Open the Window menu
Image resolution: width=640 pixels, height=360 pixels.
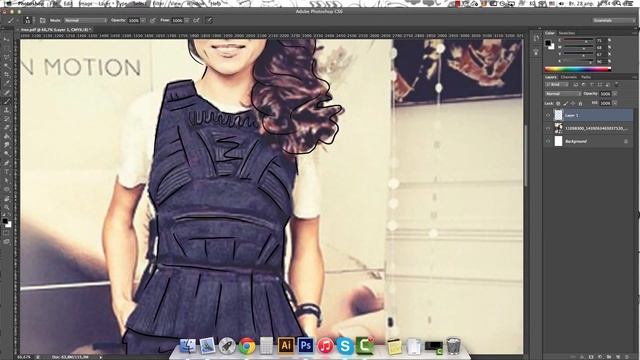click(196, 4)
